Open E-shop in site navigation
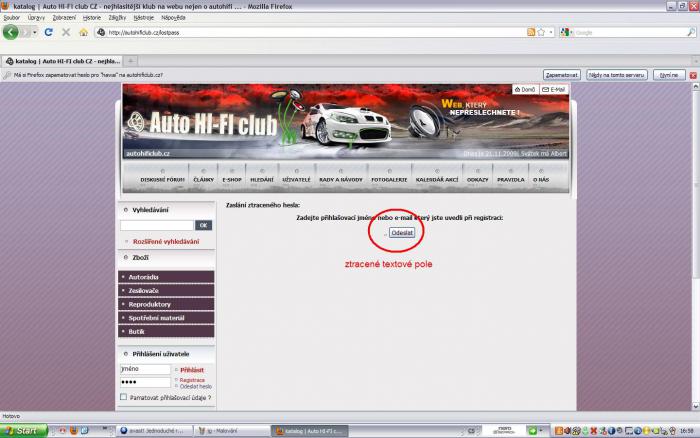This screenshot has width=700, height=438. click(x=232, y=177)
